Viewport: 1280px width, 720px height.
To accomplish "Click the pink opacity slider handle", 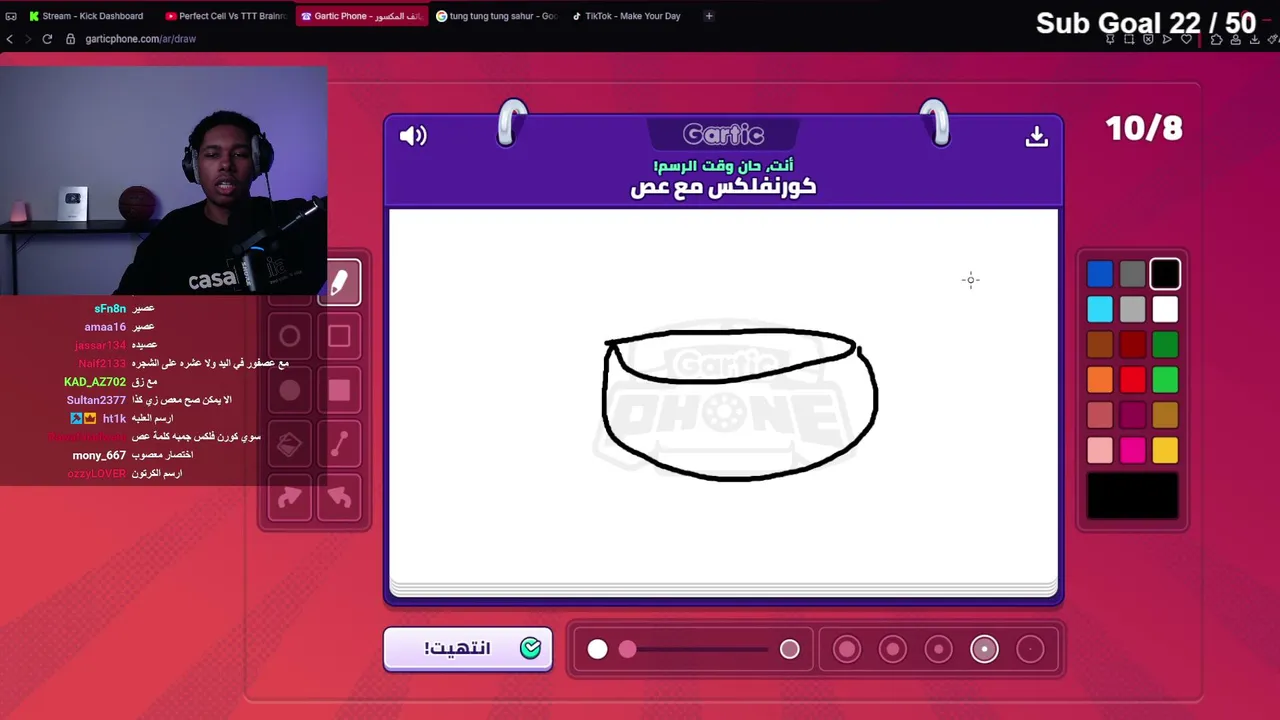I will point(627,650).
